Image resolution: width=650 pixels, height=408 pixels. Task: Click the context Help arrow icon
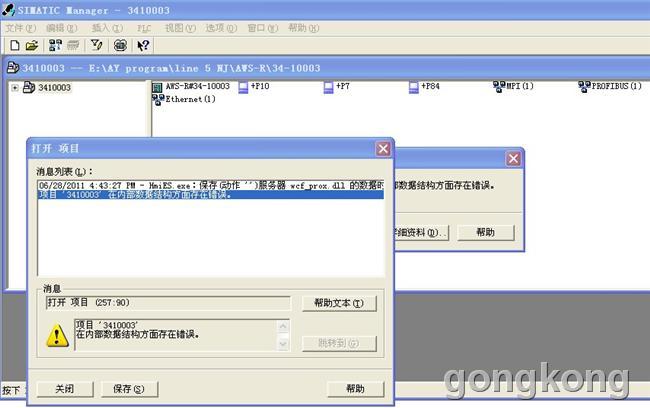(x=143, y=45)
